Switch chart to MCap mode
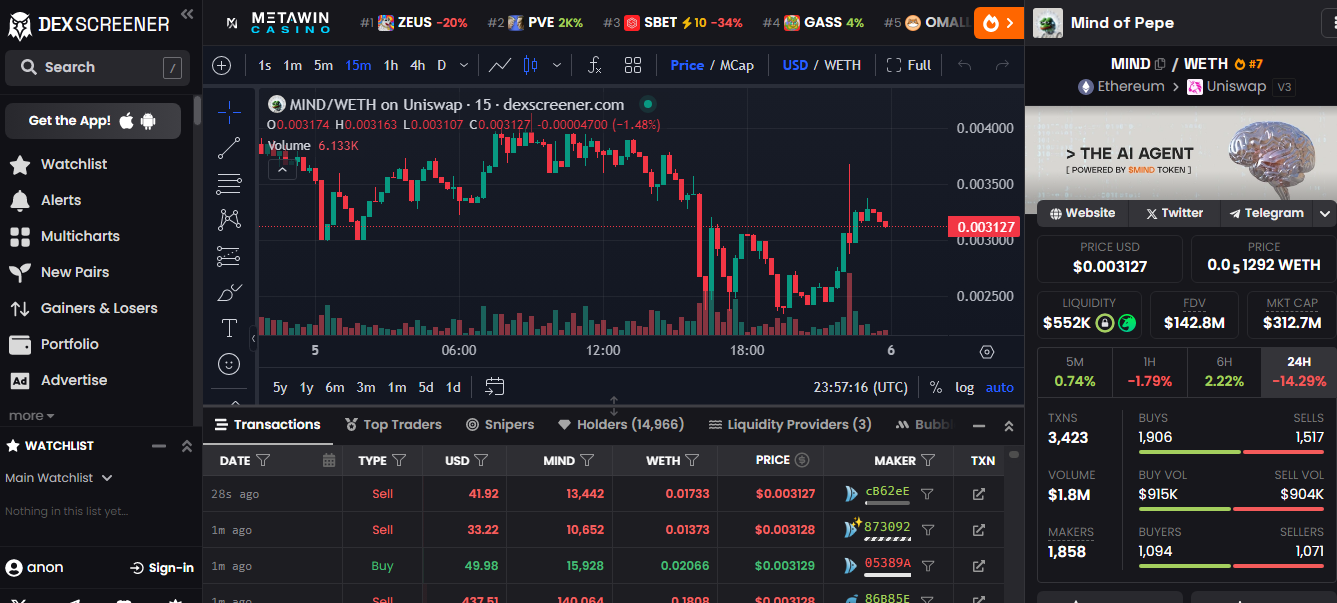Viewport: 1337px width, 603px height. [737, 65]
